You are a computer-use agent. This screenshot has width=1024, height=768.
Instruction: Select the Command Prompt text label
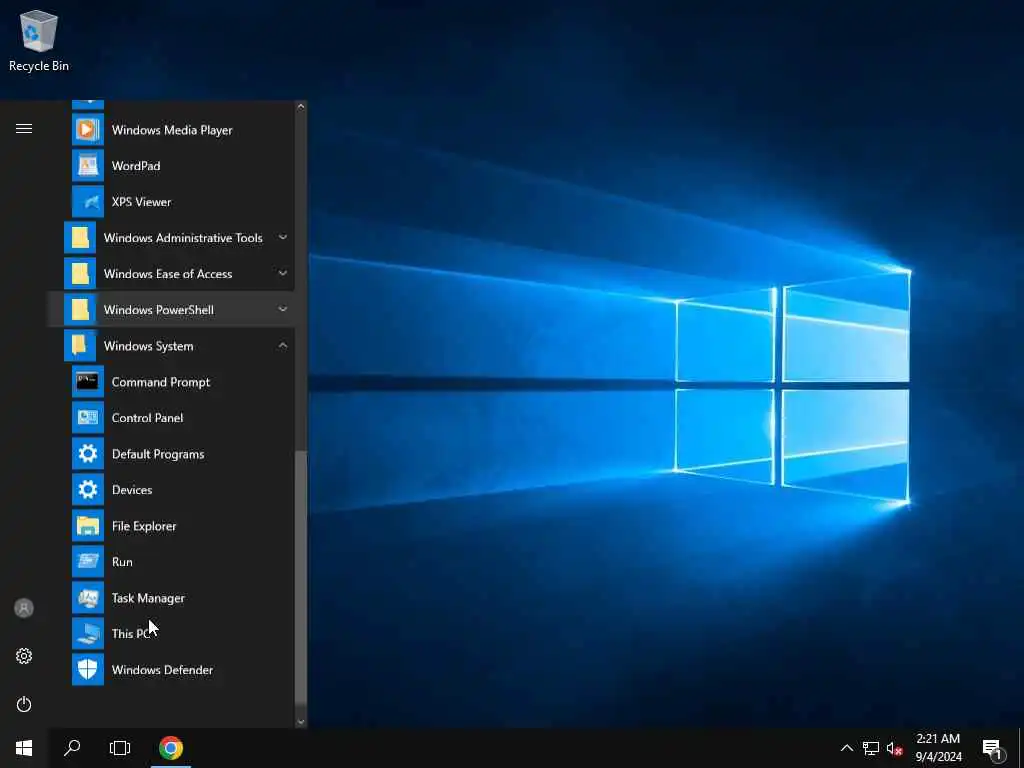click(161, 382)
